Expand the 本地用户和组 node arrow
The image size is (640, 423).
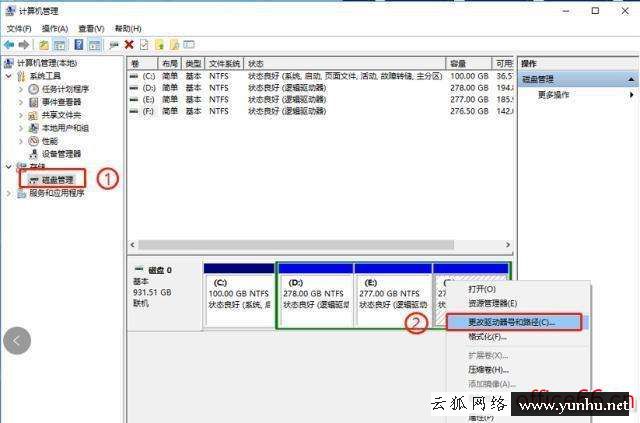(21, 128)
